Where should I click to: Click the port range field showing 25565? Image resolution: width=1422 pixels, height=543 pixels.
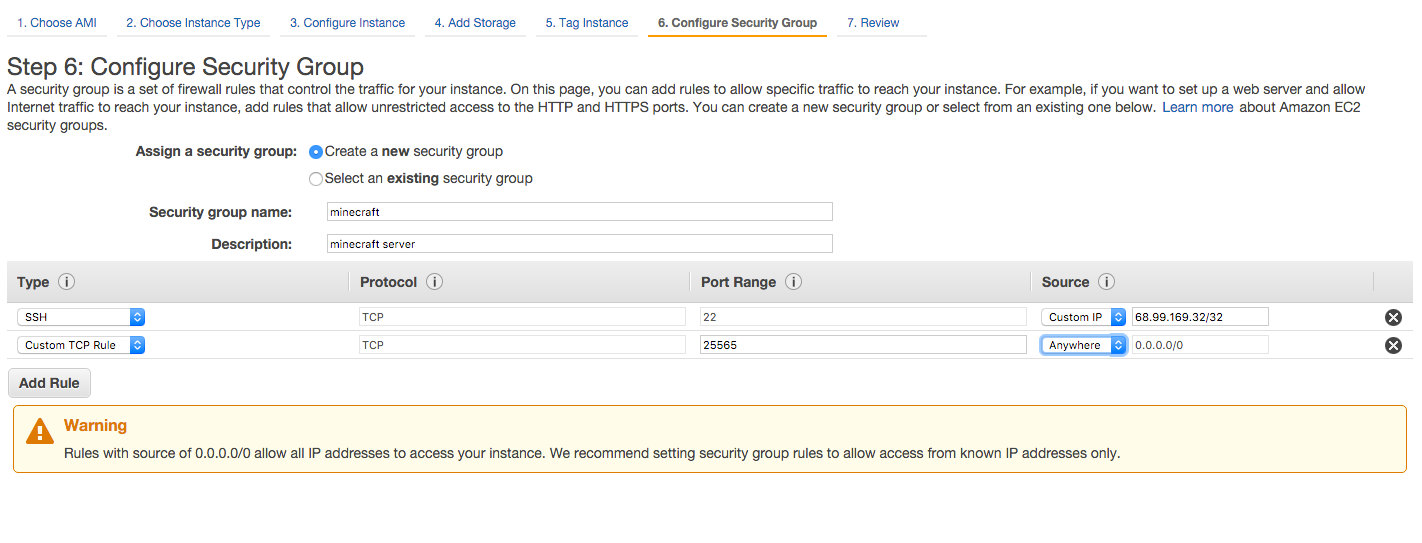(863, 345)
